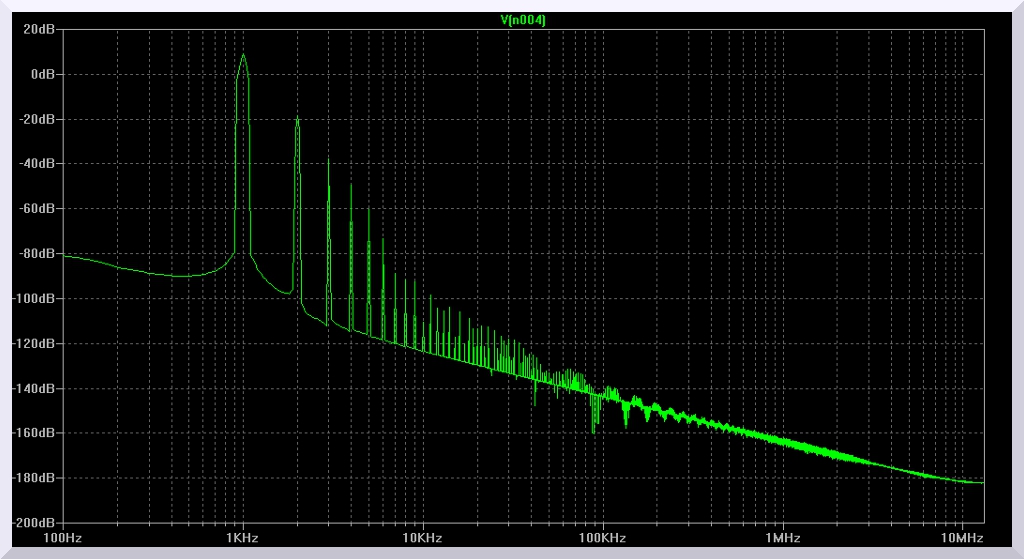Select the -60dB vertical axis label
Viewport: 1024px width, 559px height.
coord(38,208)
